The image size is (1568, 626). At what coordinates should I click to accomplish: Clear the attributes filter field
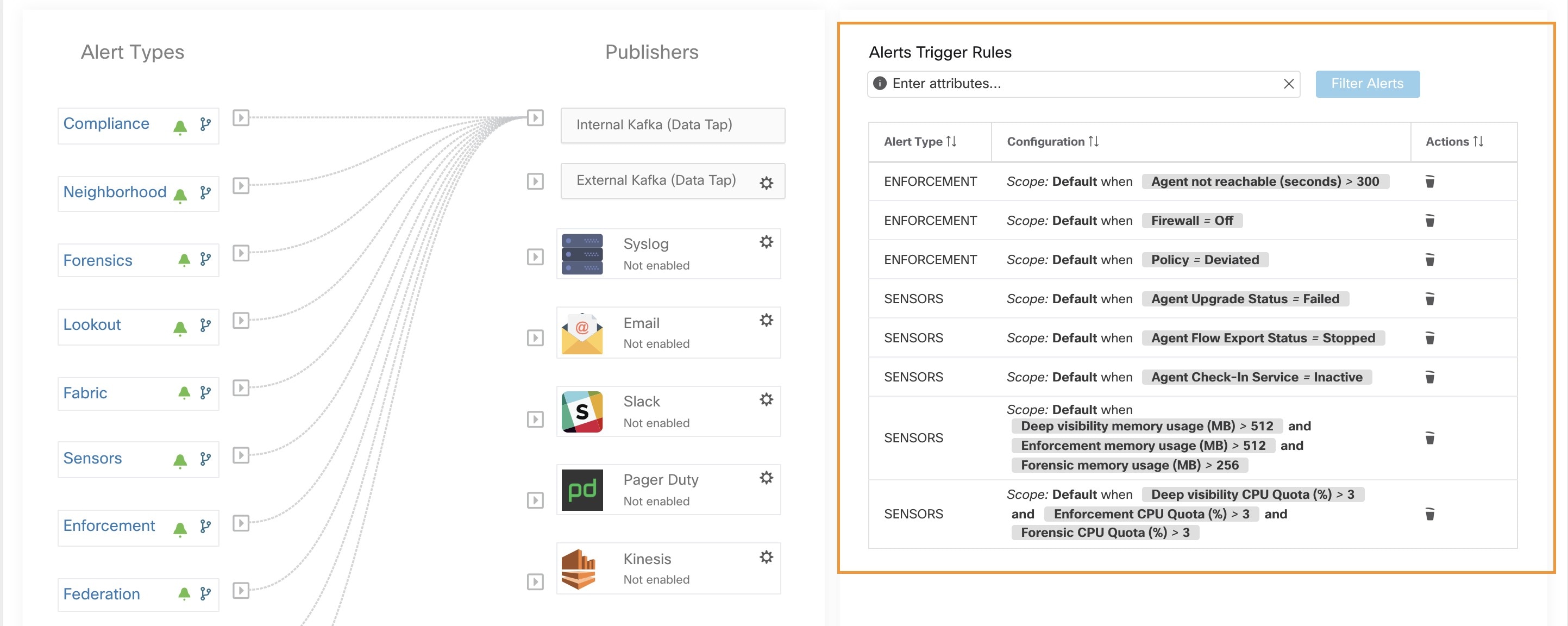click(x=1288, y=84)
